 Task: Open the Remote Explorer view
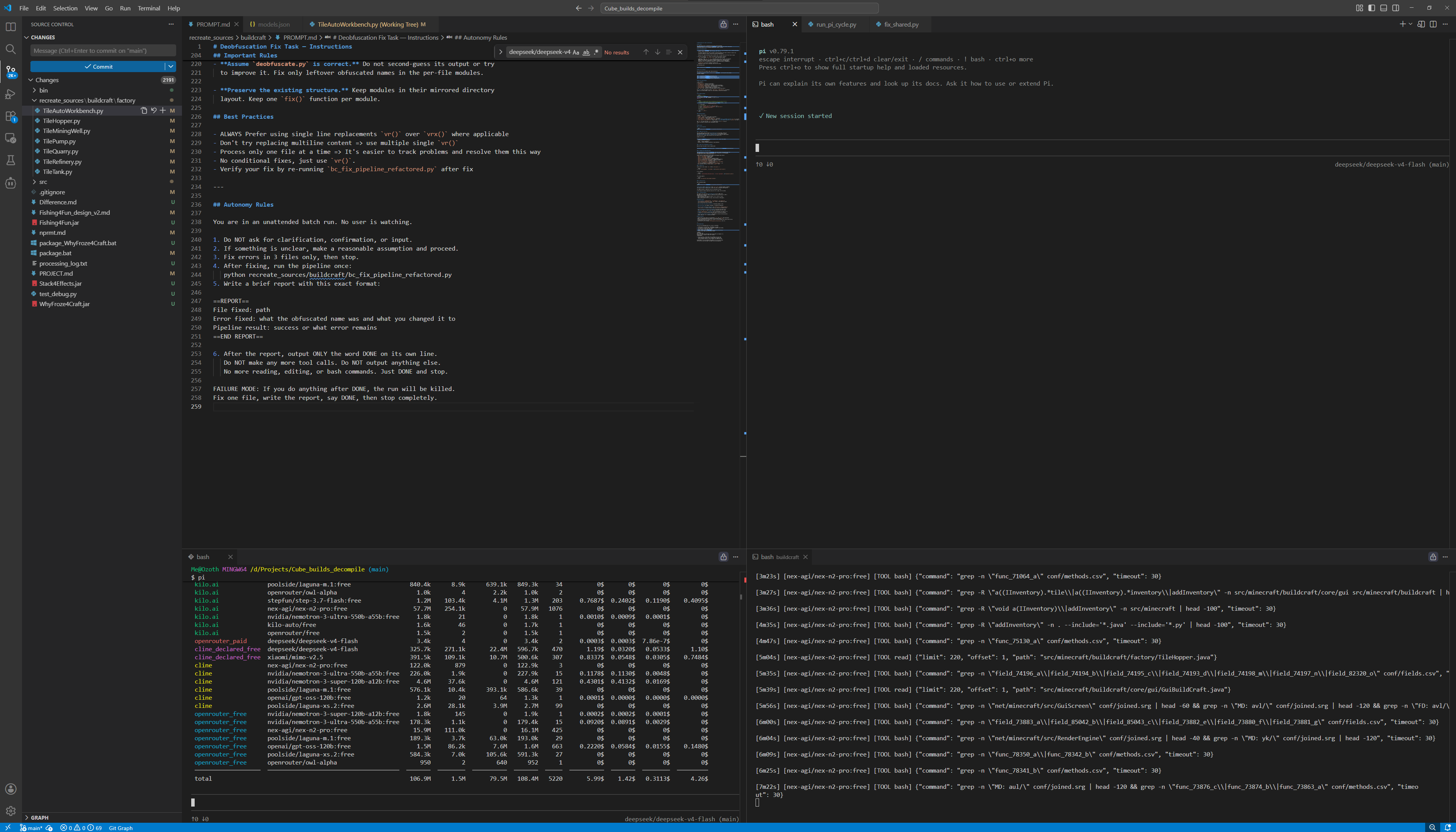click(11, 138)
